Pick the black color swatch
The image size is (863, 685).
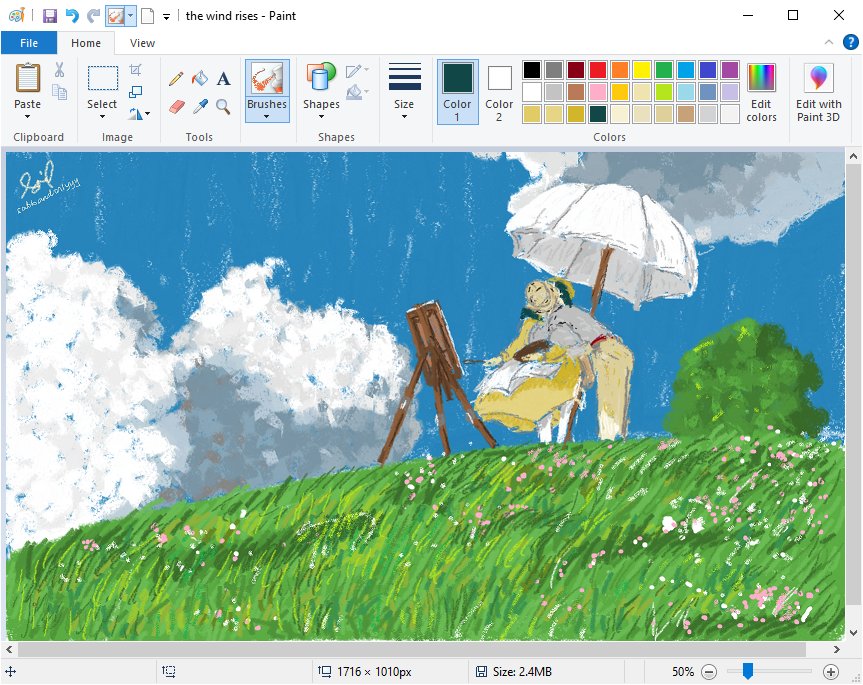[532, 70]
